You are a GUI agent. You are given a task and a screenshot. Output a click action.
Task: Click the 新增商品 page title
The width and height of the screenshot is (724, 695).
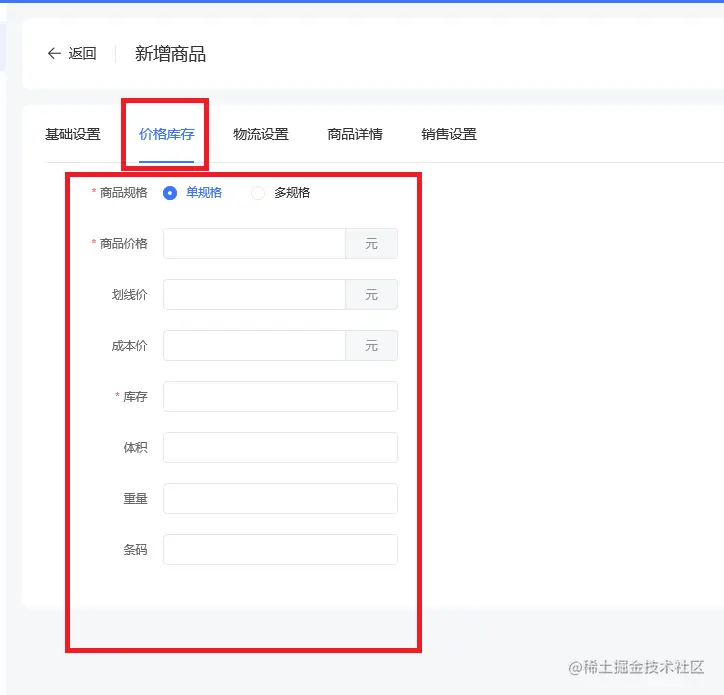tap(170, 54)
